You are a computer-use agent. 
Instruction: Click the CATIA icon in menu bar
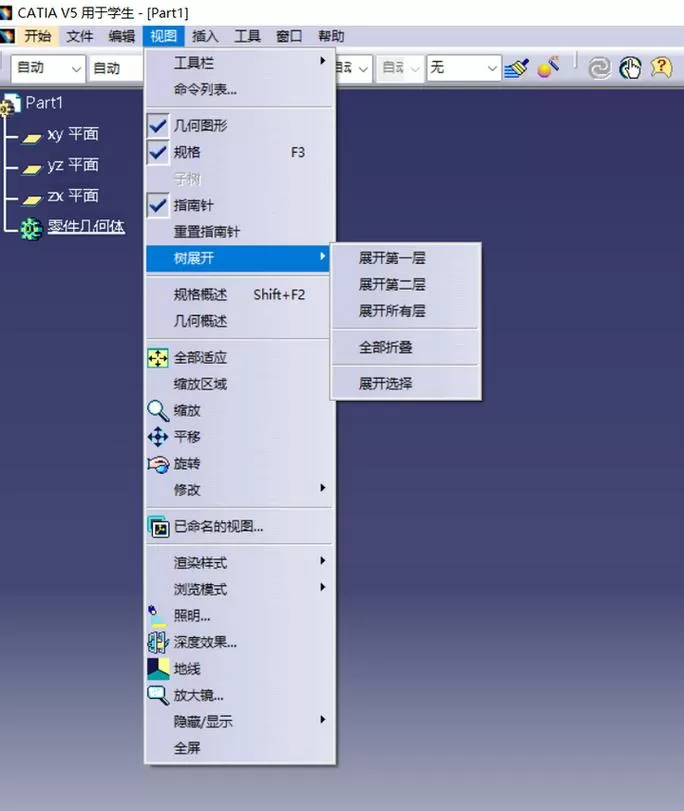[x=7, y=36]
